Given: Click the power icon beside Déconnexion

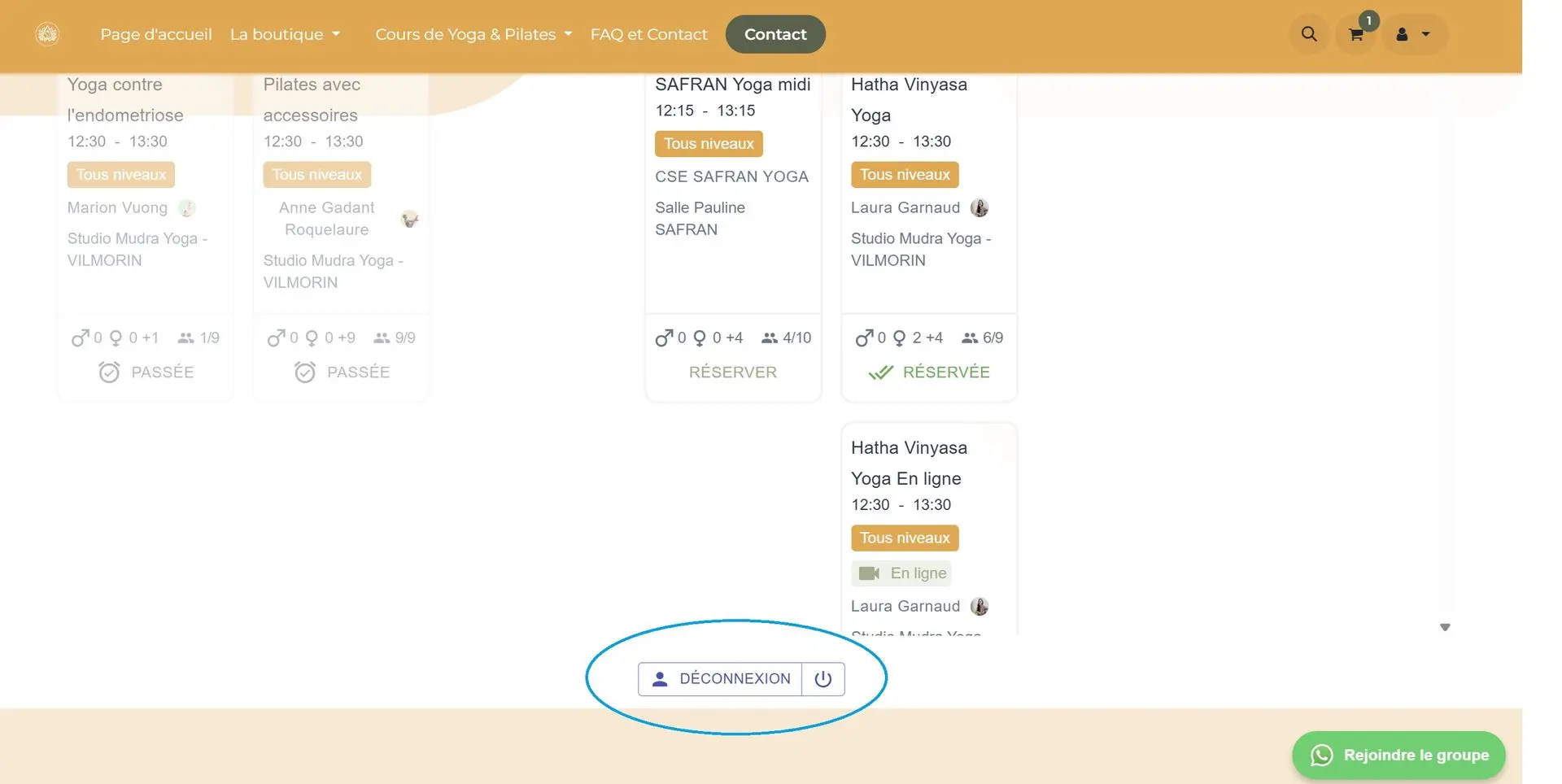Looking at the screenshot, I should tap(823, 679).
